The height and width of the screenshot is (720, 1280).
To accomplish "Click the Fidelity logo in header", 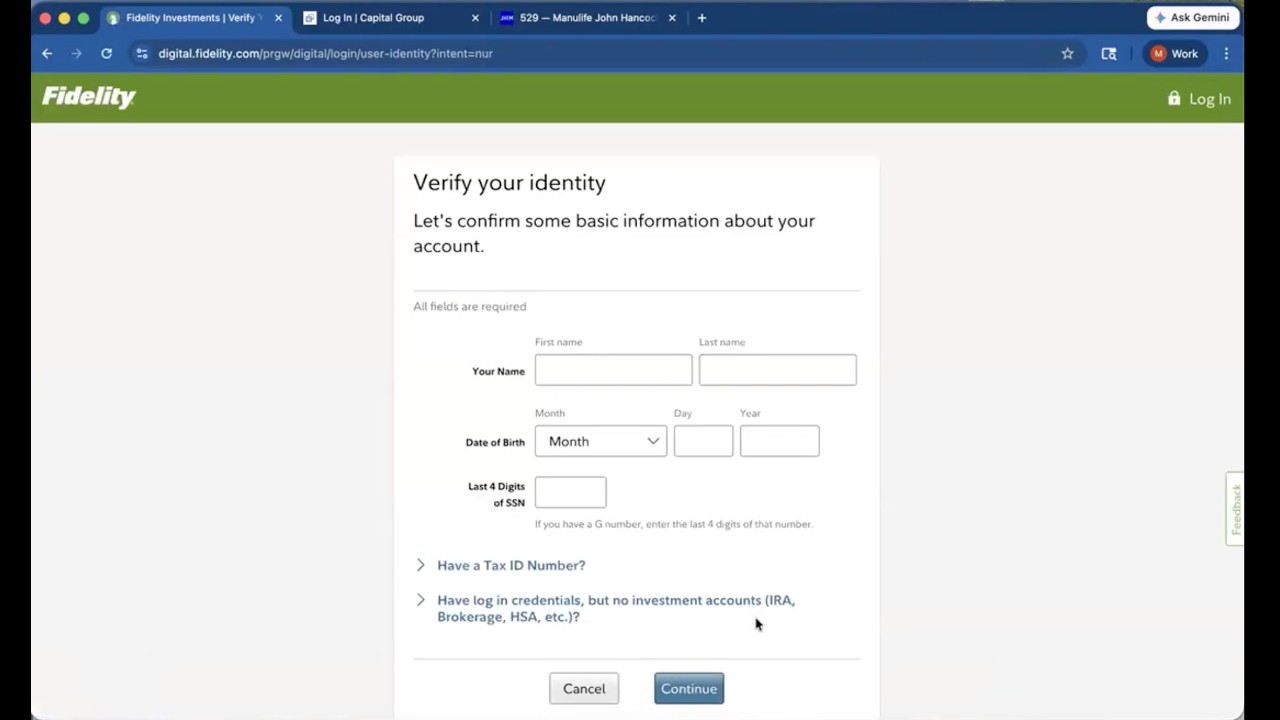I will [x=89, y=97].
